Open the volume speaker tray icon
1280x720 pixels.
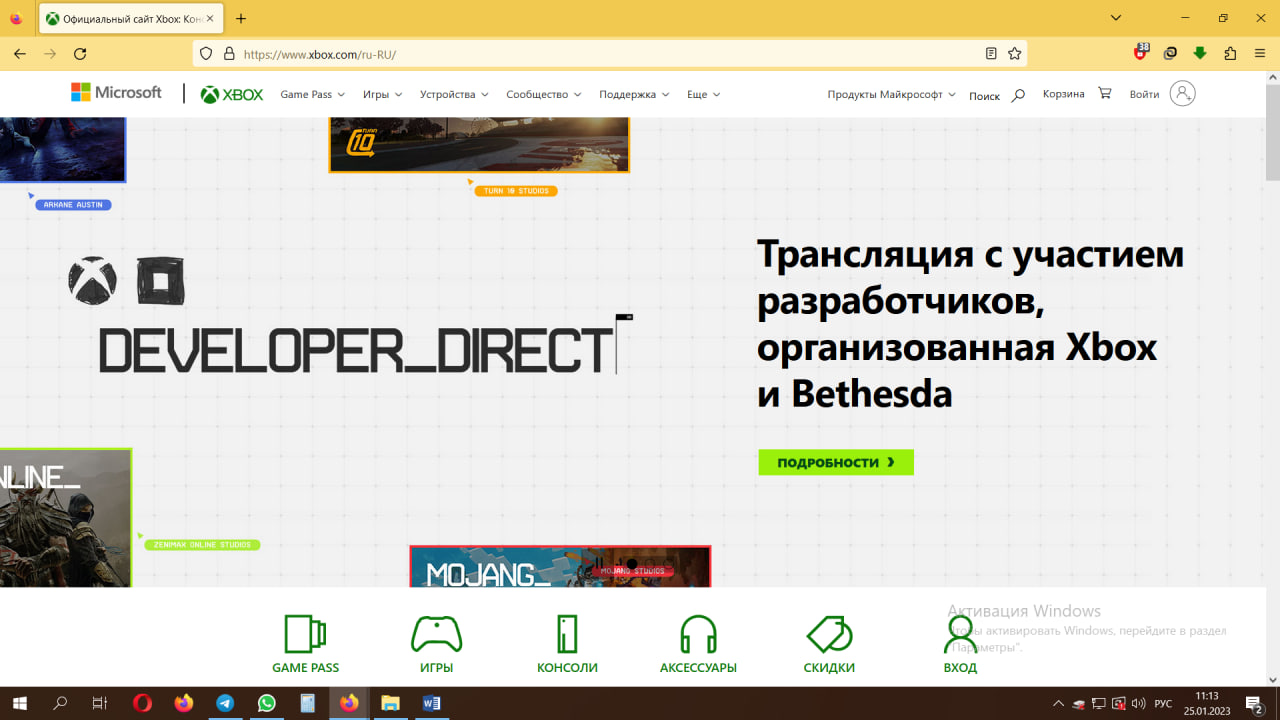point(1138,703)
